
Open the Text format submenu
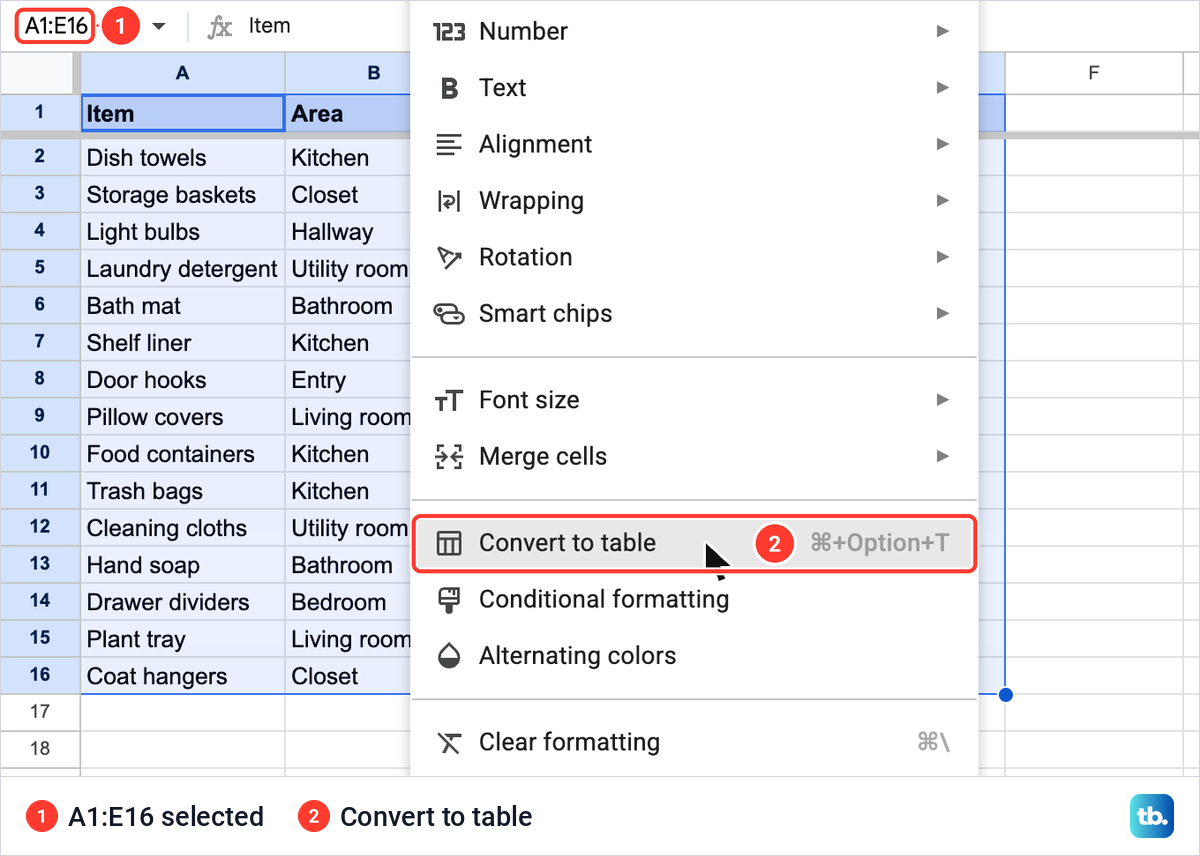pos(694,88)
